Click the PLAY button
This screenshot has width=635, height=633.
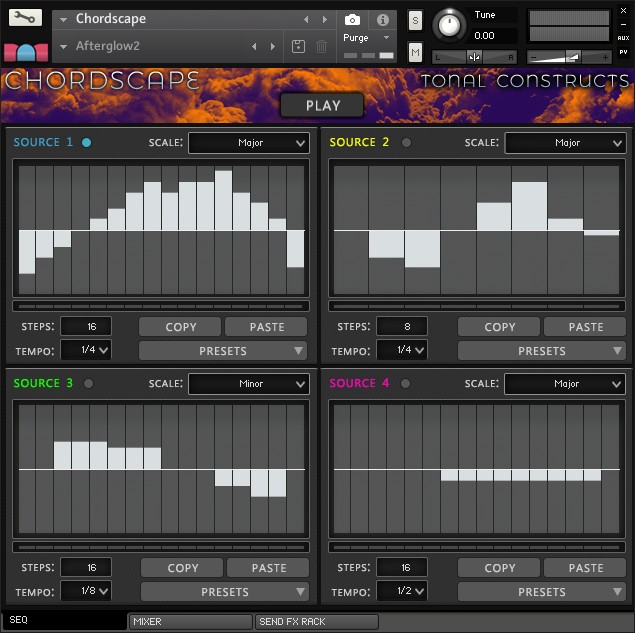pyautogui.click(x=322, y=105)
